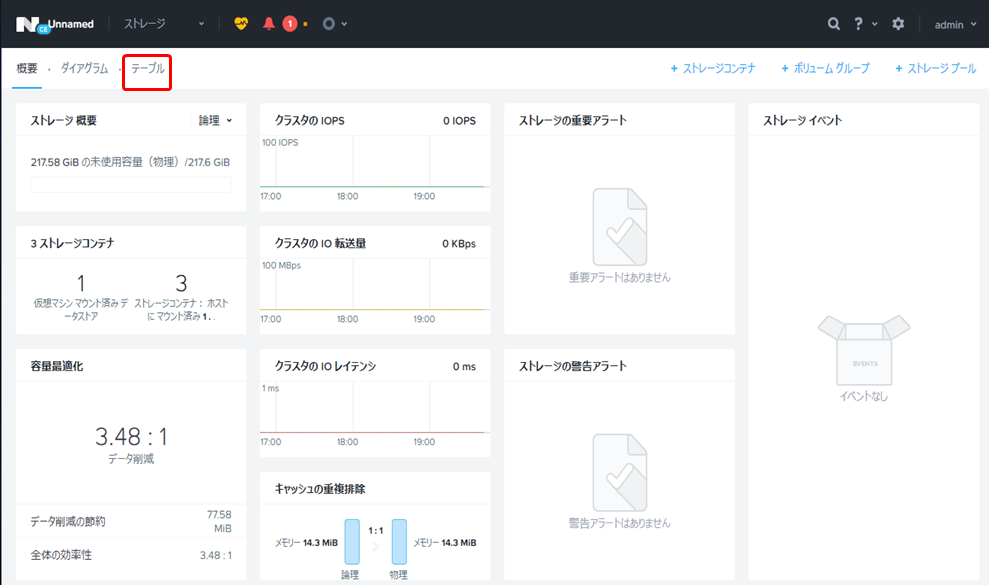
Task: Open the ストレージ view selector dropdown
Action: [164, 24]
